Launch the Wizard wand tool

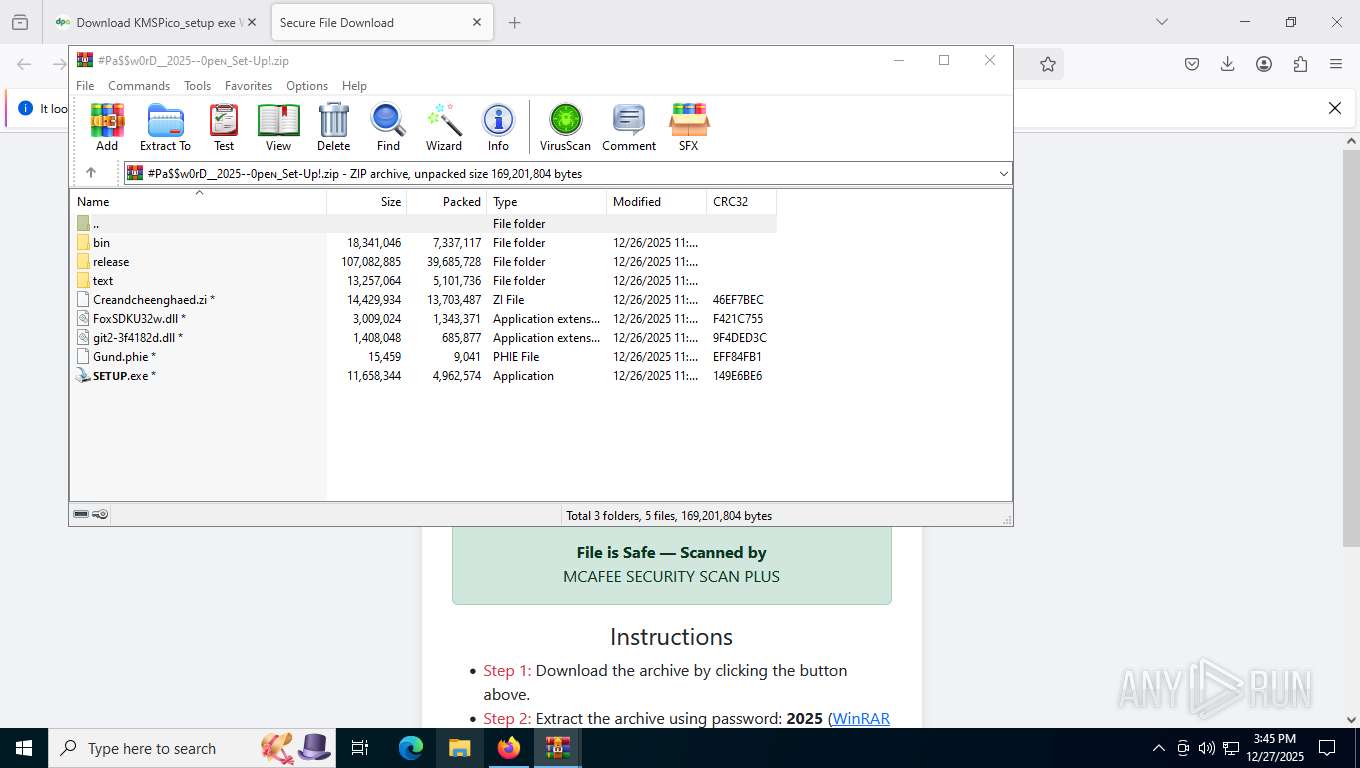[x=444, y=127]
